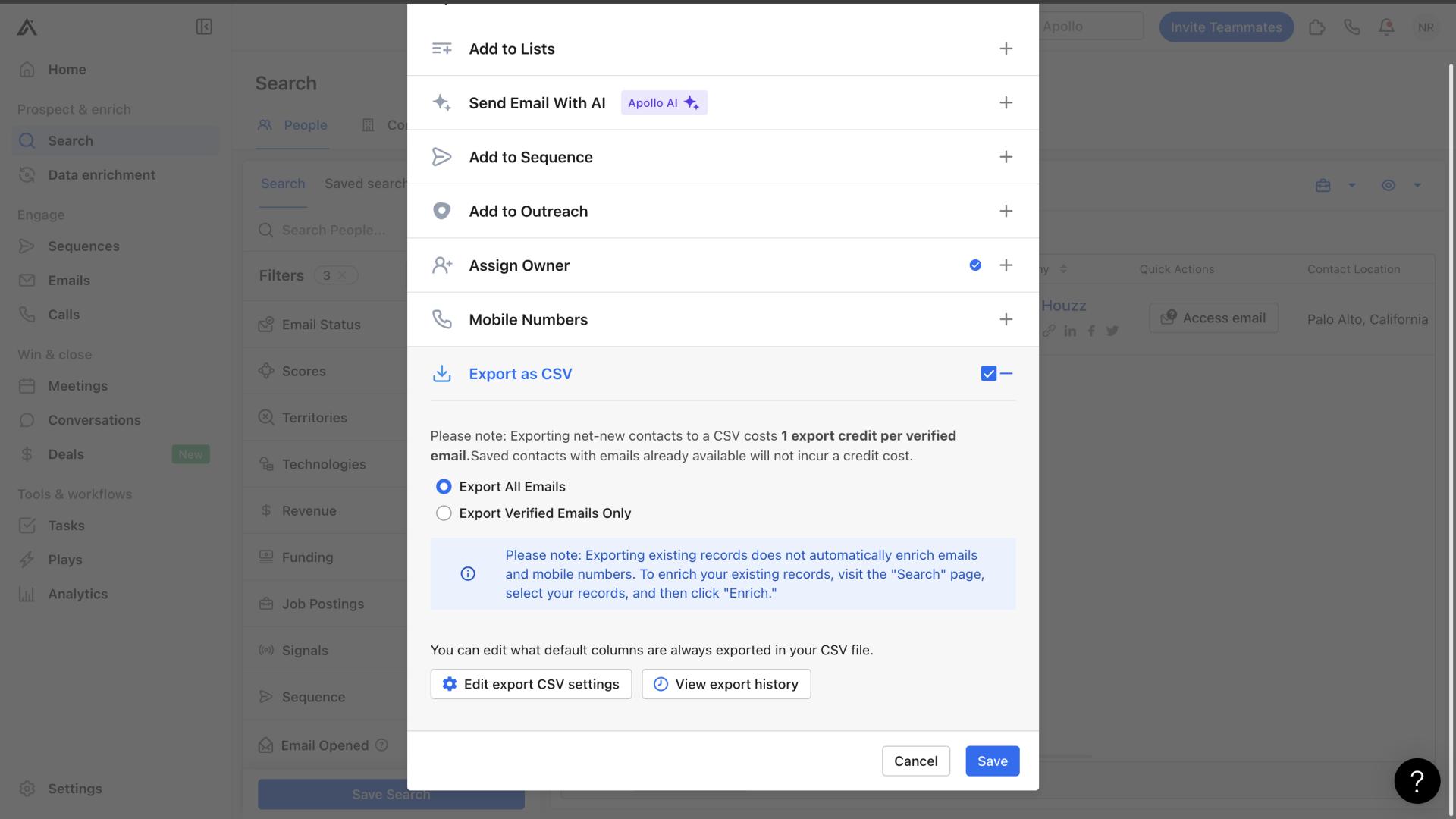Expand Assign Owner plus icon
This screenshot has width=1456, height=819.
(x=1006, y=265)
